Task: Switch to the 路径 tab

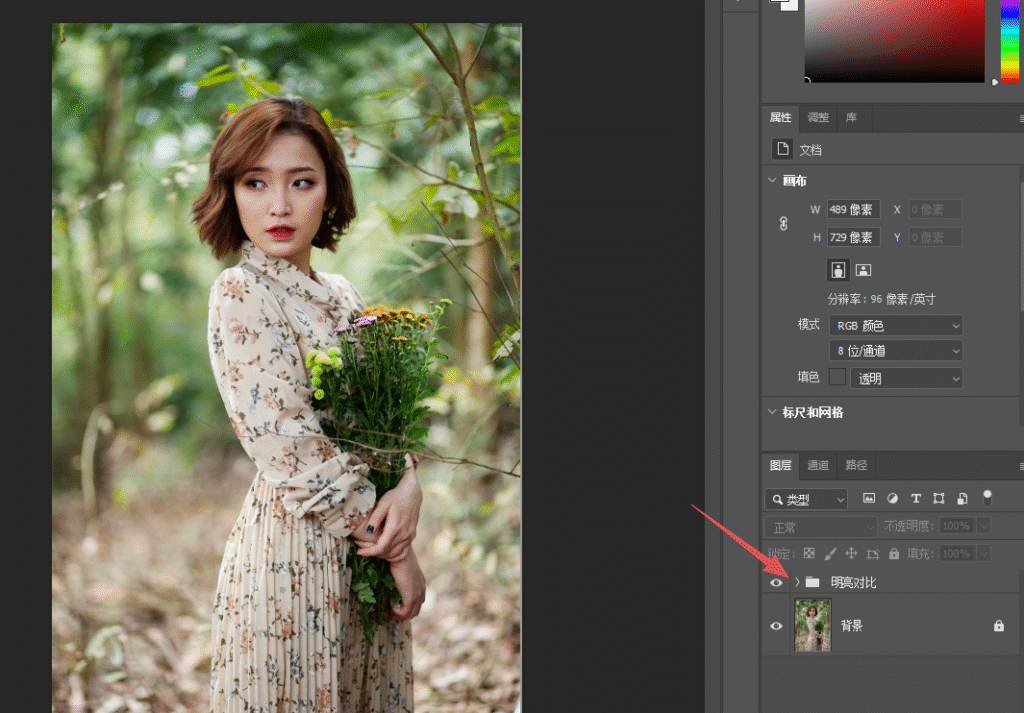Action: pyautogui.click(x=856, y=465)
